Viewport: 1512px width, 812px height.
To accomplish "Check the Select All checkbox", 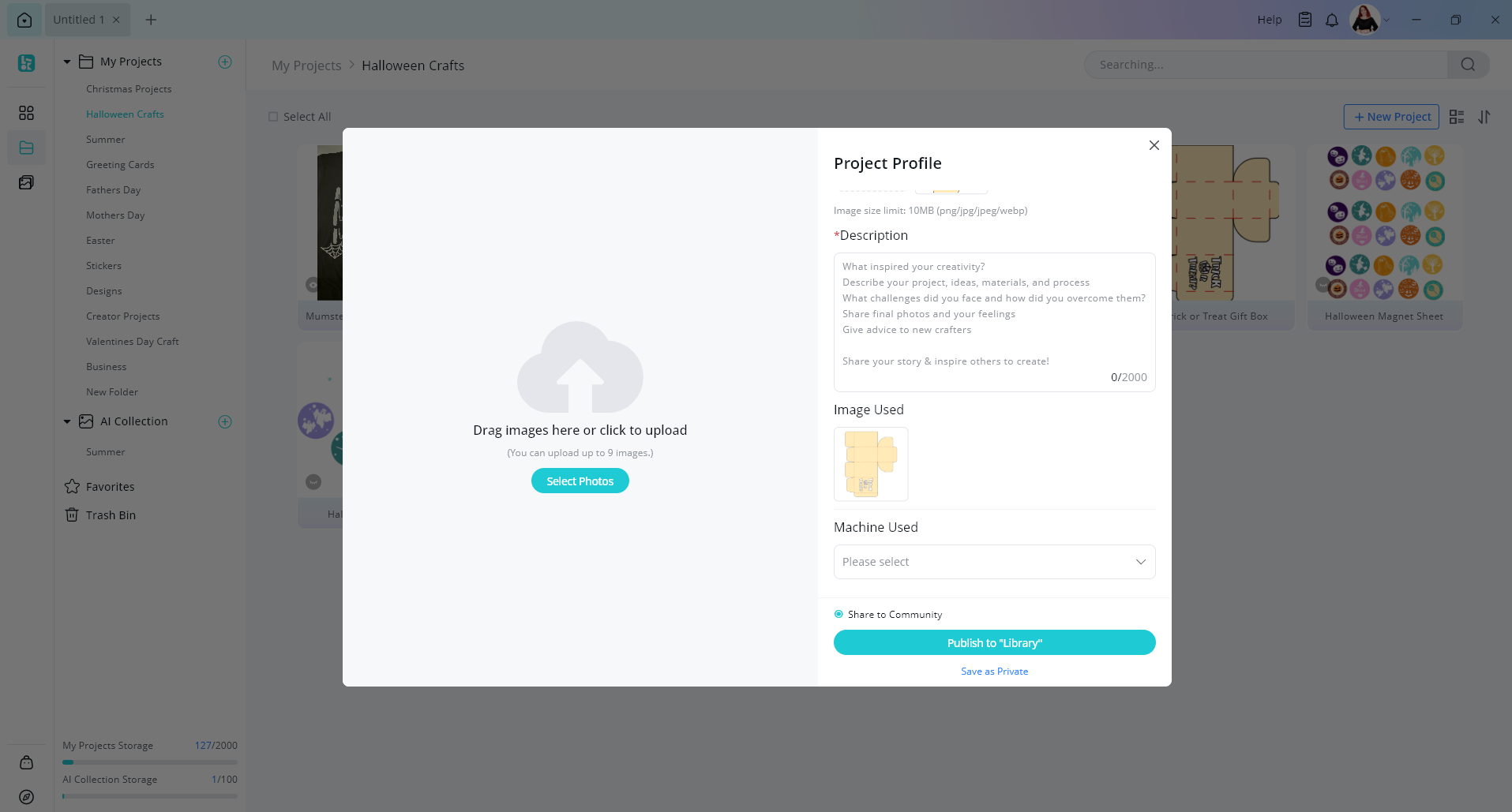I will pos(273,117).
